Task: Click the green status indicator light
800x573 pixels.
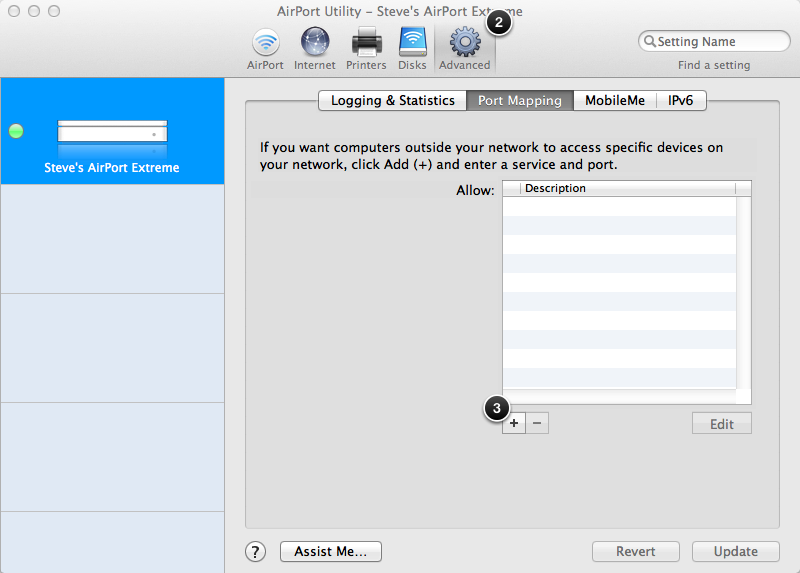Action: click(x=16, y=131)
